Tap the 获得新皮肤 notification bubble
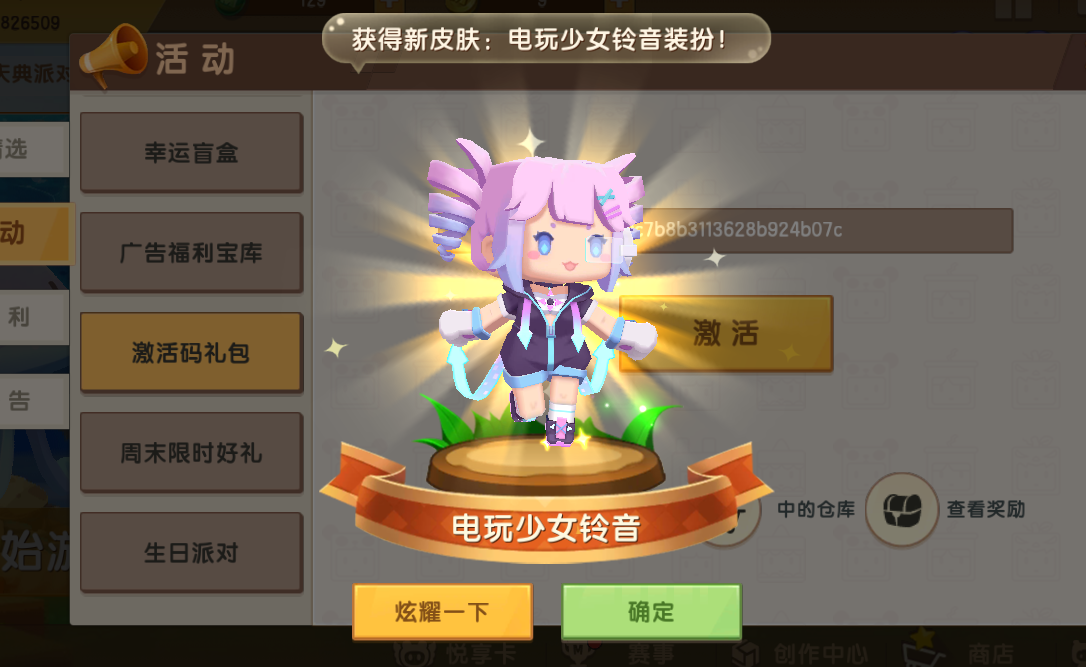The height and width of the screenshot is (667, 1086). pos(546,39)
